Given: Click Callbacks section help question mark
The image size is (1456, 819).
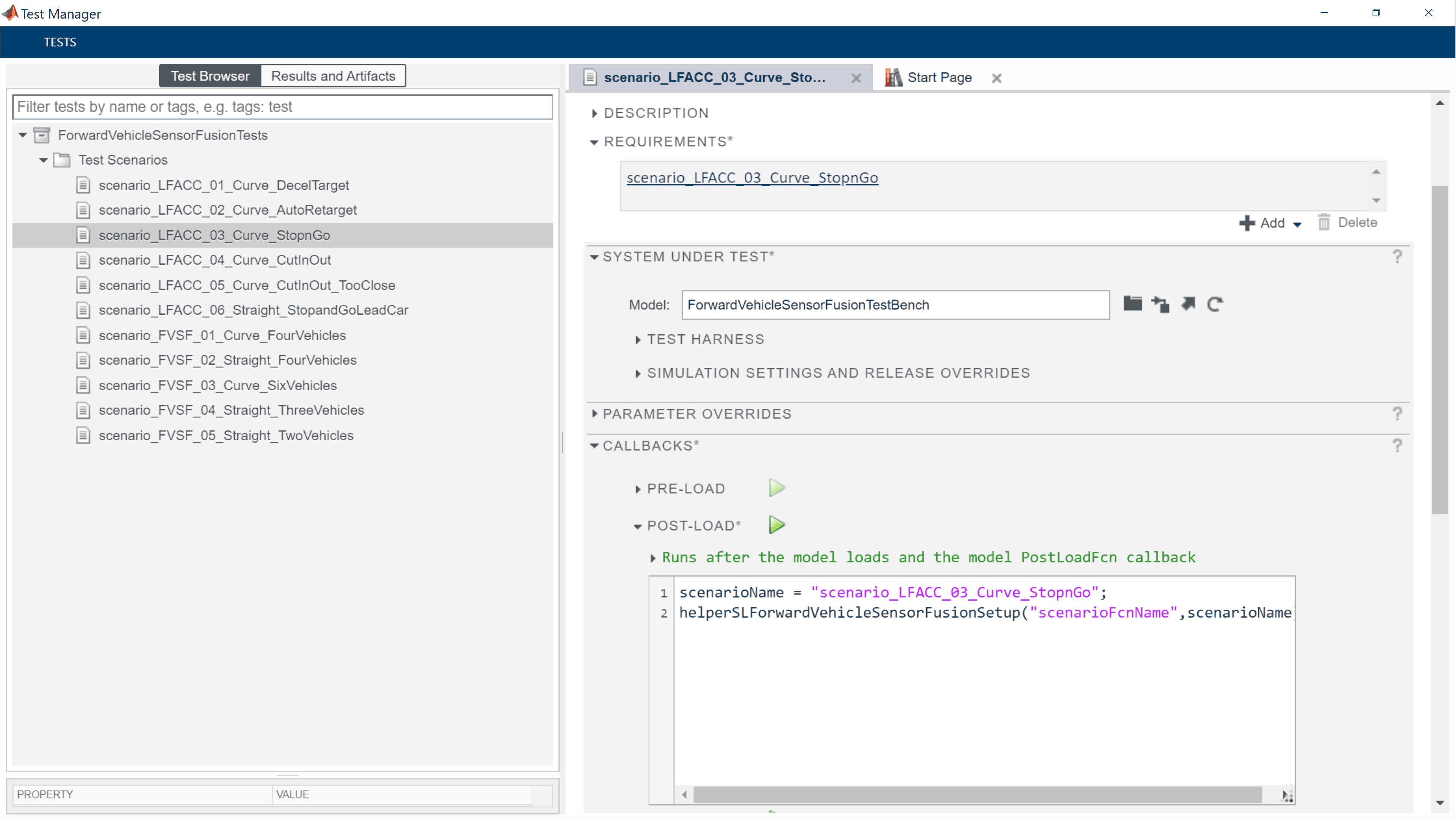Looking at the screenshot, I should (1396, 446).
